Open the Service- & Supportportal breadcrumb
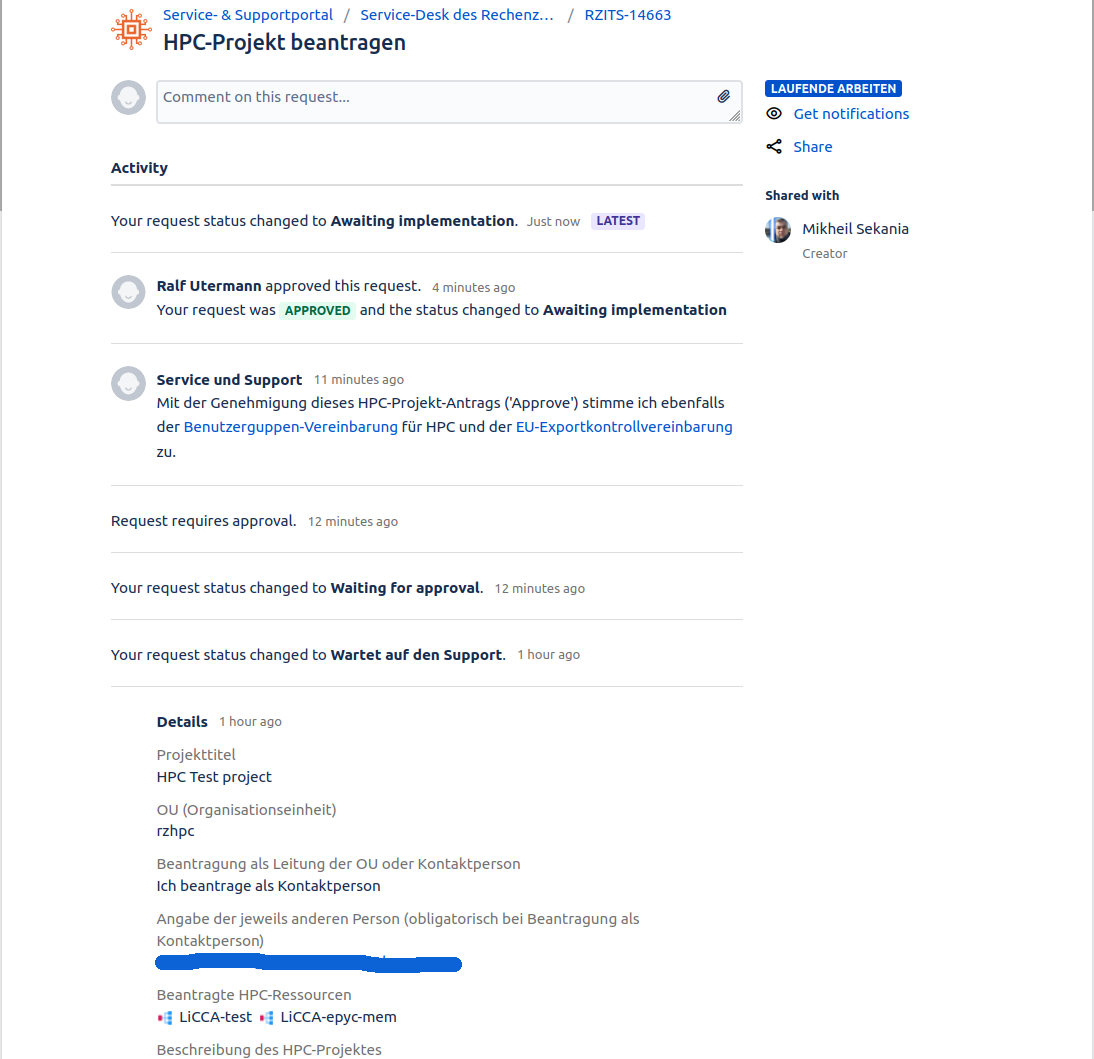Viewport: 1094px width, 1059px height. [248, 15]
